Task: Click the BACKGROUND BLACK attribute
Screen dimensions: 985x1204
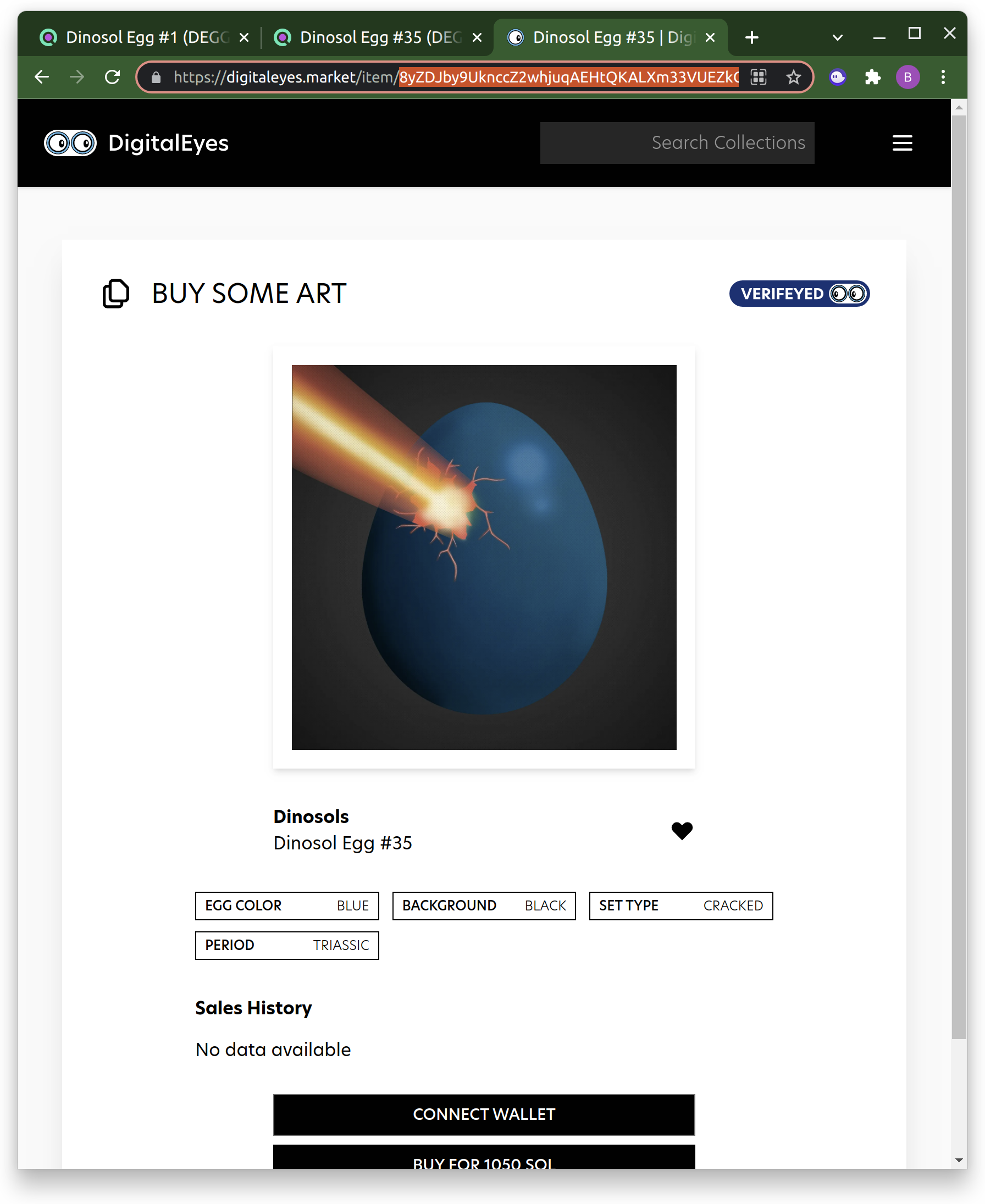Action: (x=484, y=905)
